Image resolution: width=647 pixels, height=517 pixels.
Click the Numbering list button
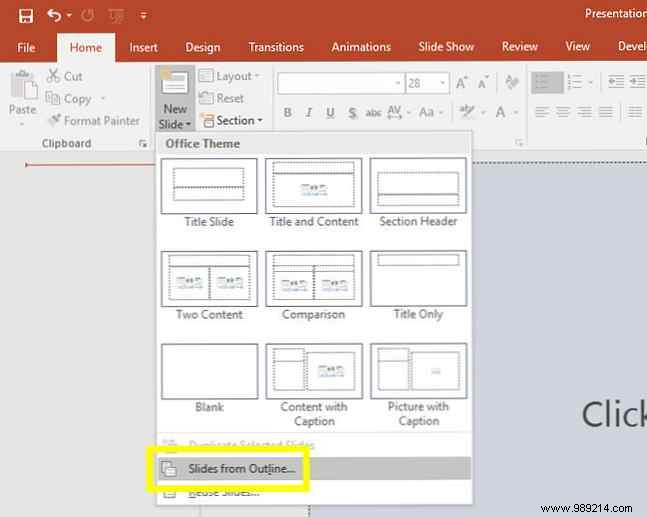coord(575,82)
